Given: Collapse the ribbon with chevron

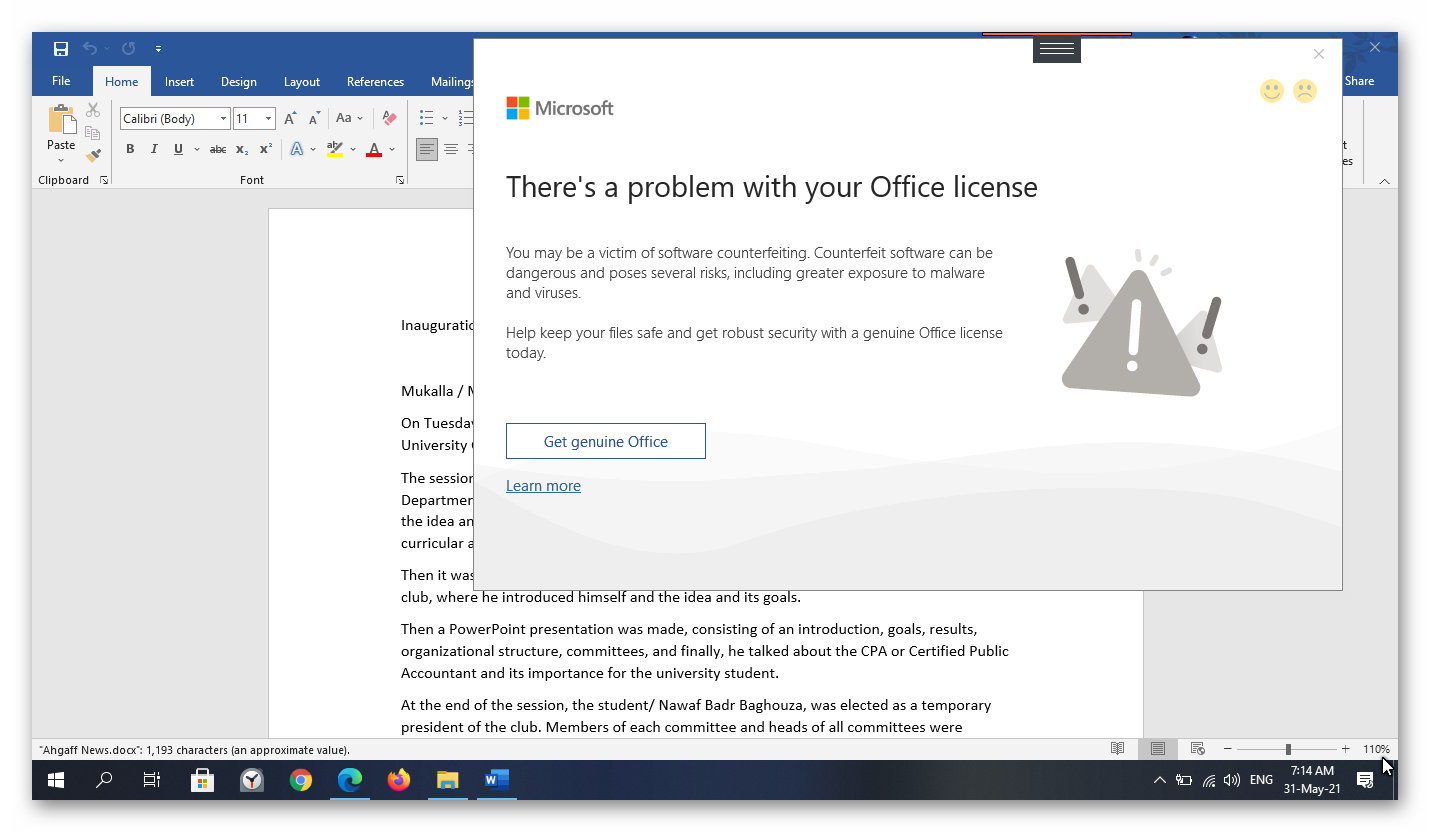Looking at the screenshot, I should (1384, 181).
